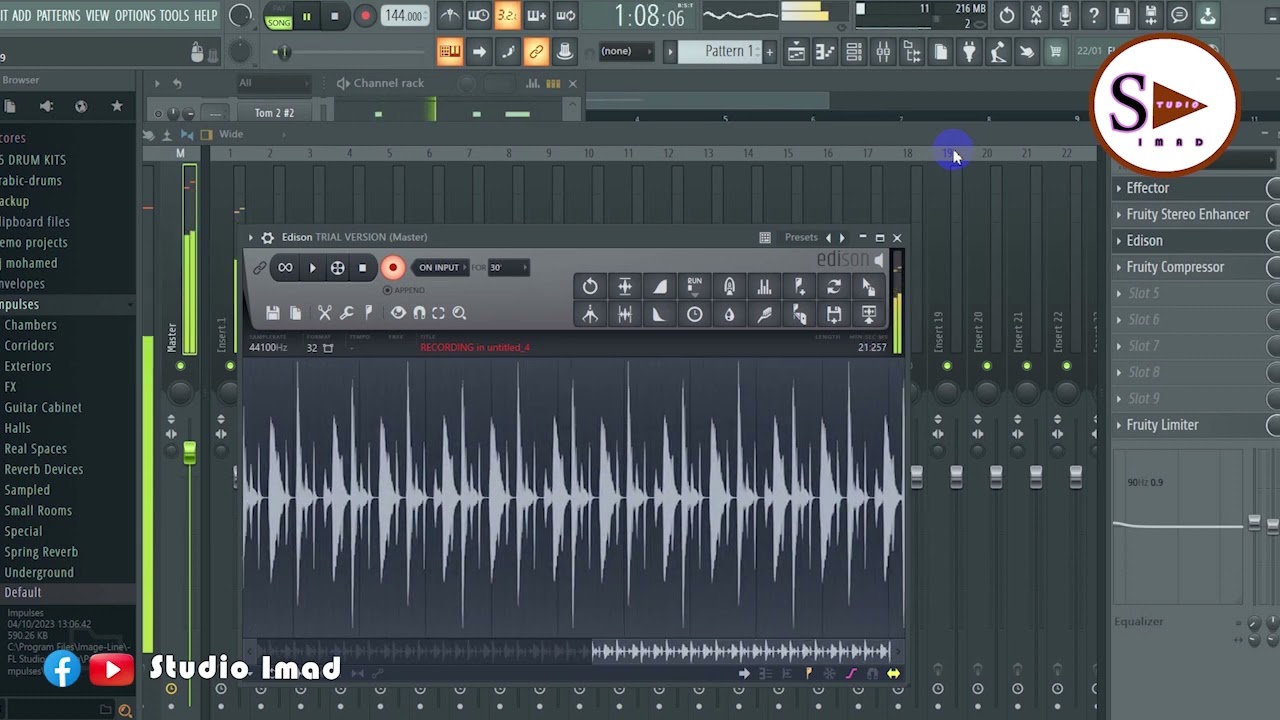Click Edison RUN script button

[694, 287]
